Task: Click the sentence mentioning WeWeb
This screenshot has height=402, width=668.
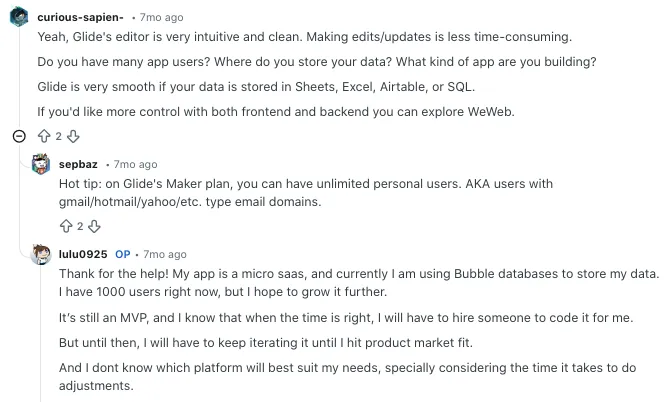Action: 275,111
